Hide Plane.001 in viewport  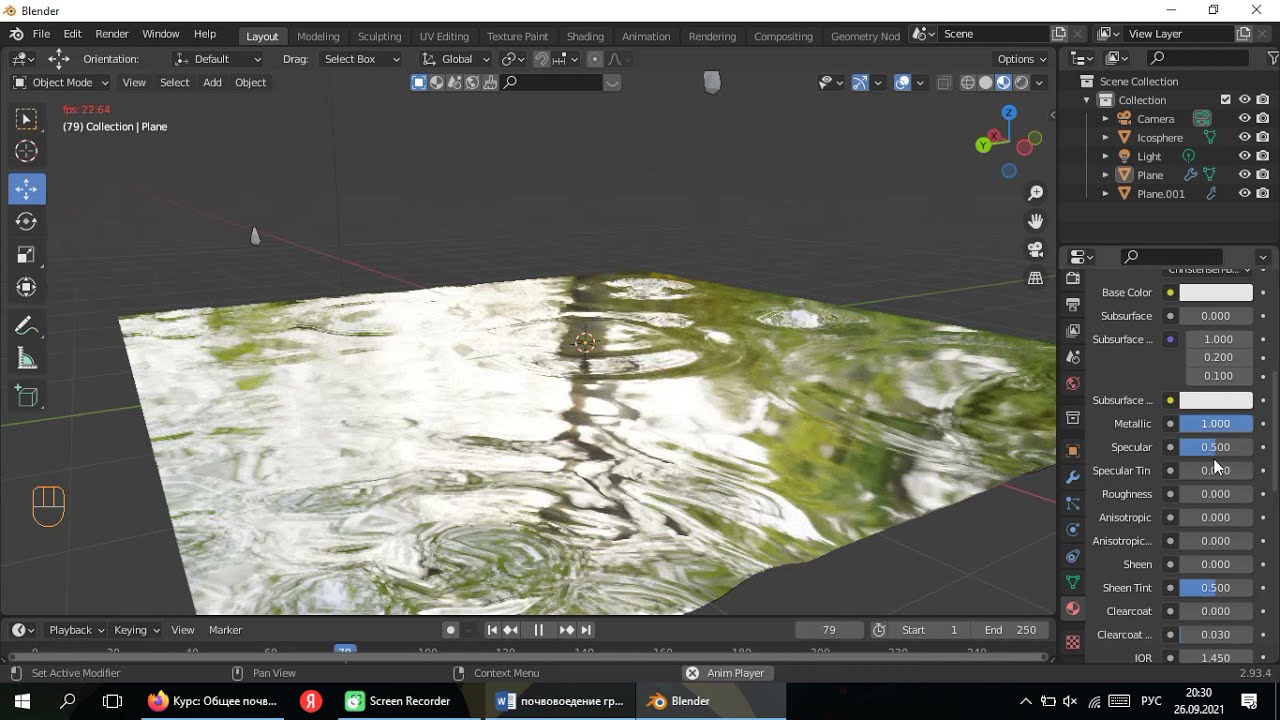1245,193
